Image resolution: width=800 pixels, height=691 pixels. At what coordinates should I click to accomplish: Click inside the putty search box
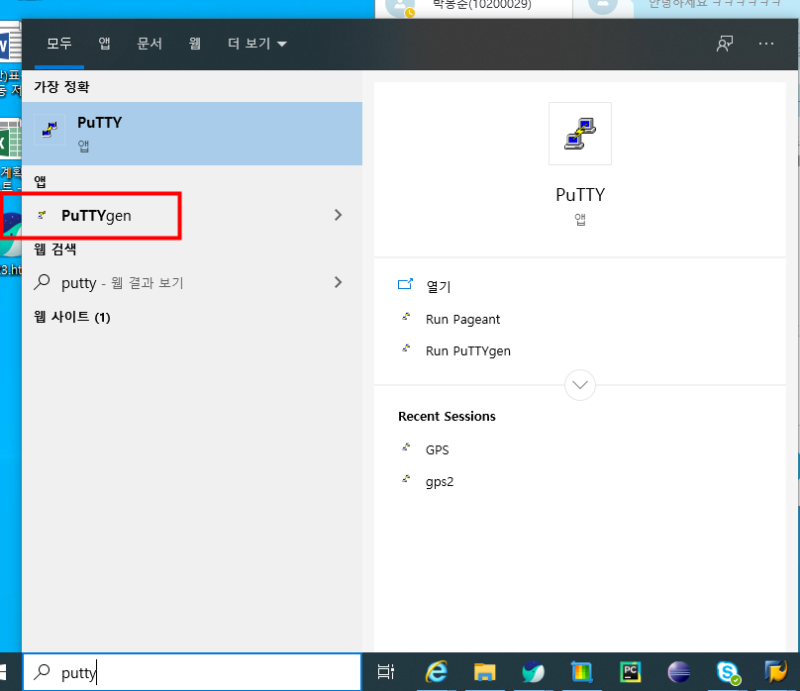click(150, 672)
